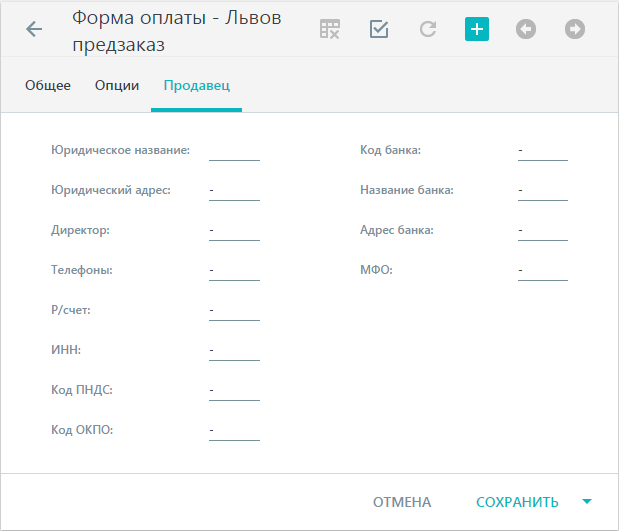The width and height of the screenshot is (619, 531).
Task: Click the СОХРАНИТЬ button
Action: 517,502
